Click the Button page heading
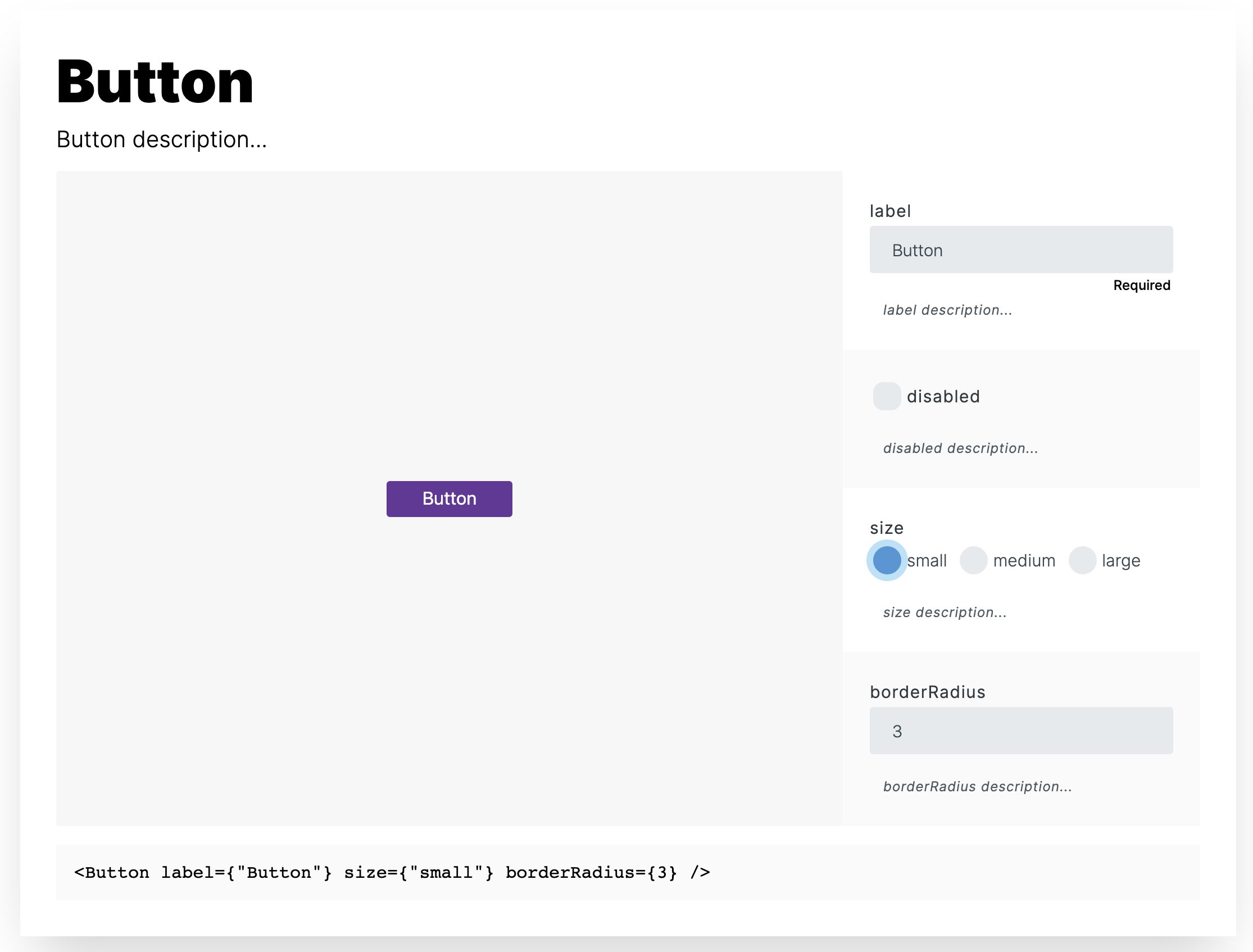Viewport: 1253px width, 952px height. 155,82
